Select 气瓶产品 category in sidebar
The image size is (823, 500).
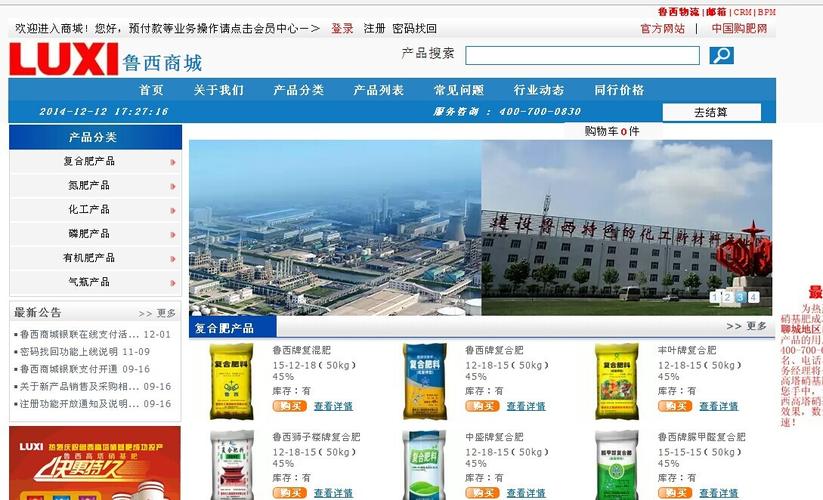click(x=89, y=282)
